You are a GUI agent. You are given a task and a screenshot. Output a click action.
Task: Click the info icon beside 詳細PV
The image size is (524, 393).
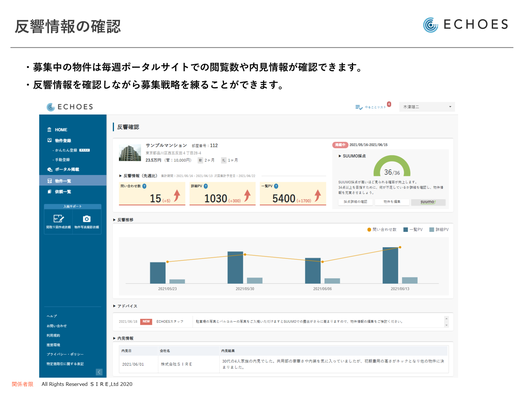click(x=206, y=186)
